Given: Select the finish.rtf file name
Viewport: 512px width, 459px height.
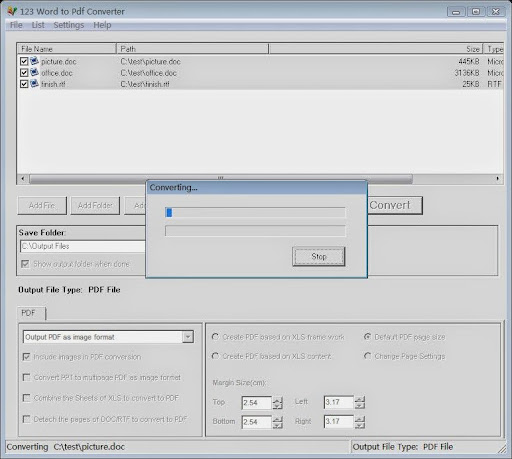Looking at the screenshot, I should (x=53, y=84).
